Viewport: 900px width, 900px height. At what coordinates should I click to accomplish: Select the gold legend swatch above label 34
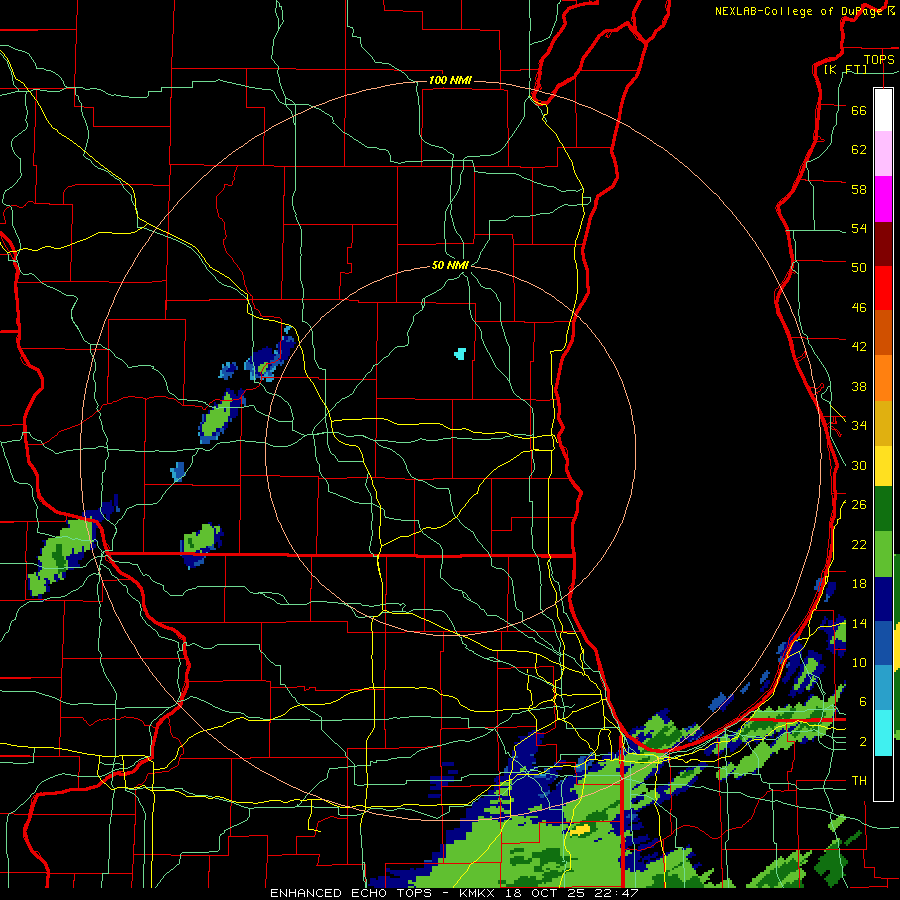click(x=883, y=423)
